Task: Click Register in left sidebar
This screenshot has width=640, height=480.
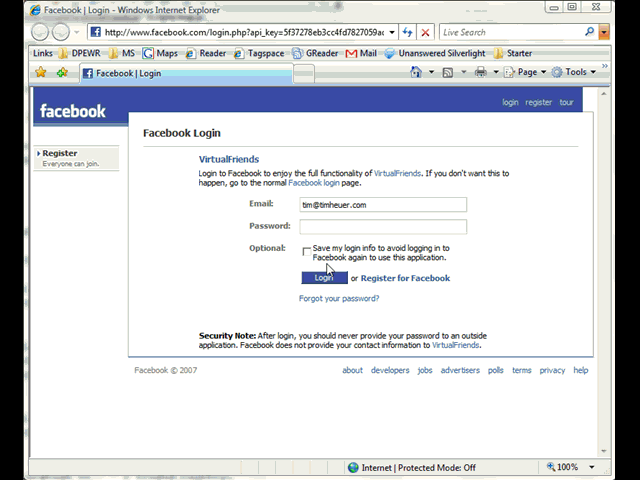Action: [x=60, y=153]
